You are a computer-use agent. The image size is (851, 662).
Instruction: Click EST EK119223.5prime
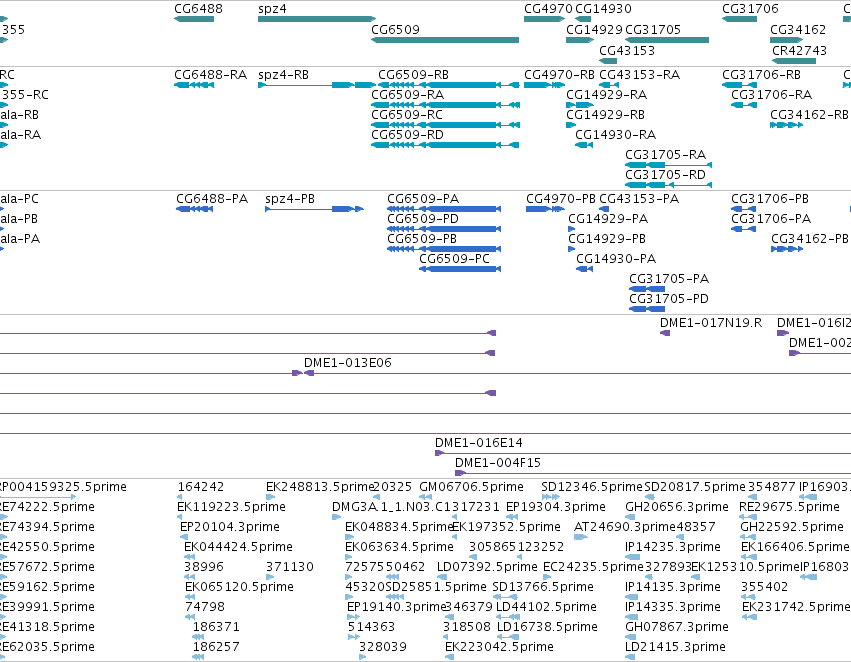click(180, 517)
